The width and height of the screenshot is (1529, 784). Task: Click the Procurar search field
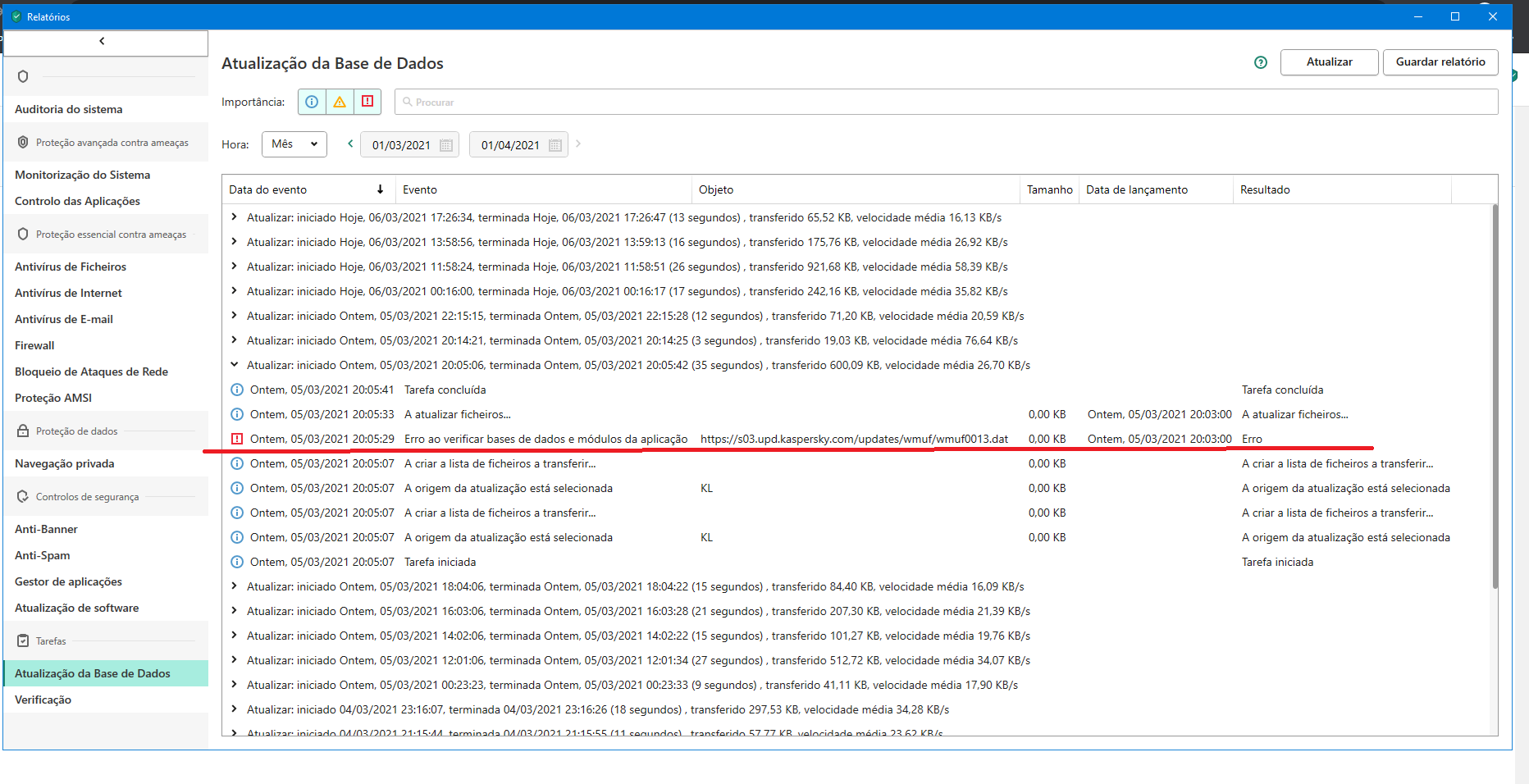click(x=946, y=102)
